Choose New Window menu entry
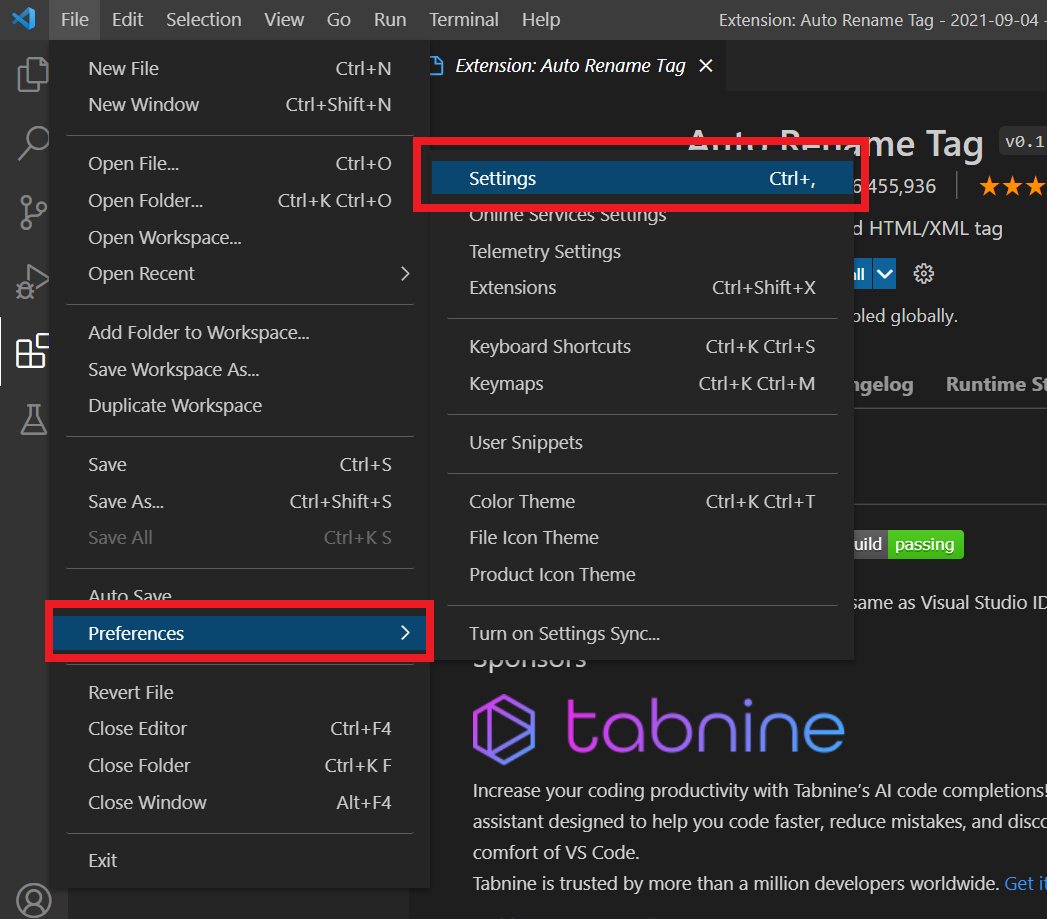 coord(240,105)
